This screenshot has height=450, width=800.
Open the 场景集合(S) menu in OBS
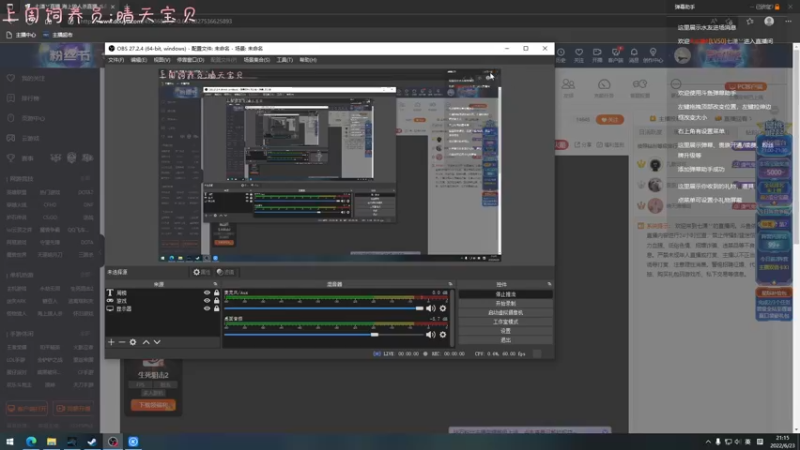[257, 60]
